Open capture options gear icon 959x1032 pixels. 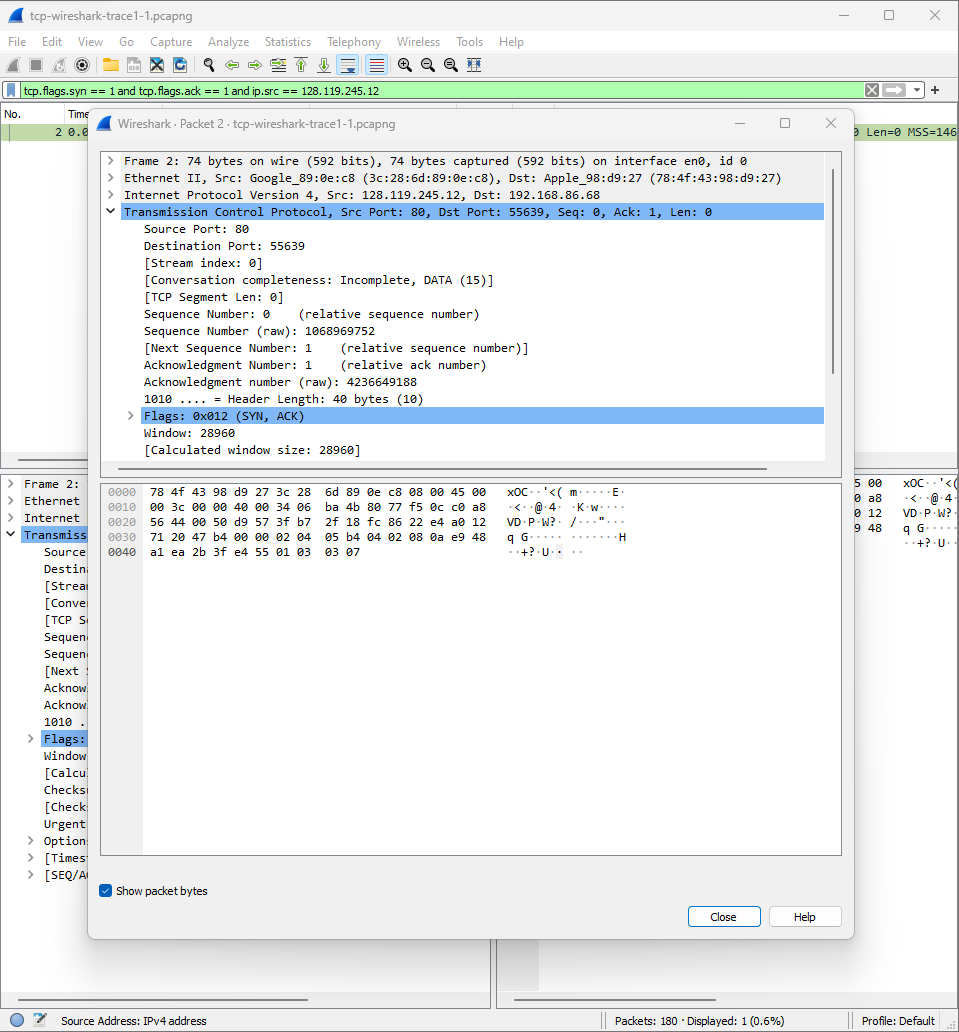[82, 65]
